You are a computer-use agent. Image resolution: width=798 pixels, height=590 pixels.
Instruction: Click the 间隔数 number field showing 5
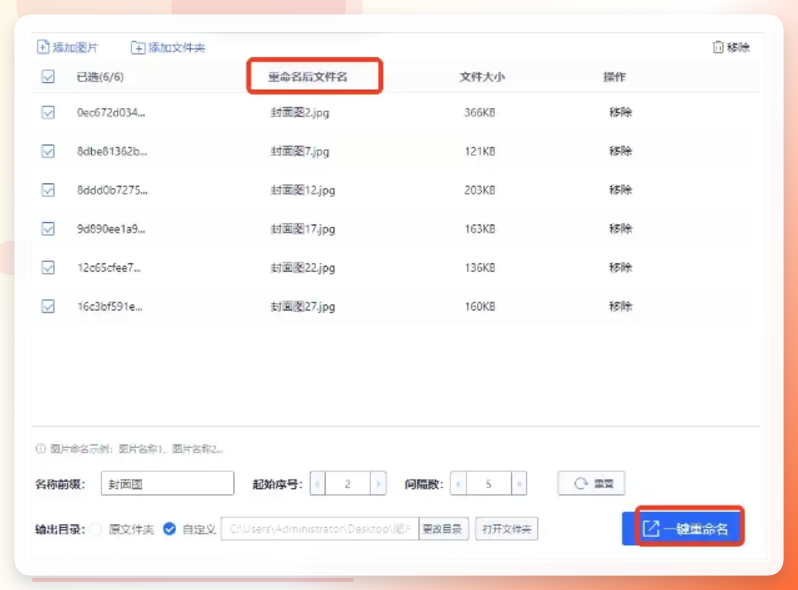click(489, 484)
